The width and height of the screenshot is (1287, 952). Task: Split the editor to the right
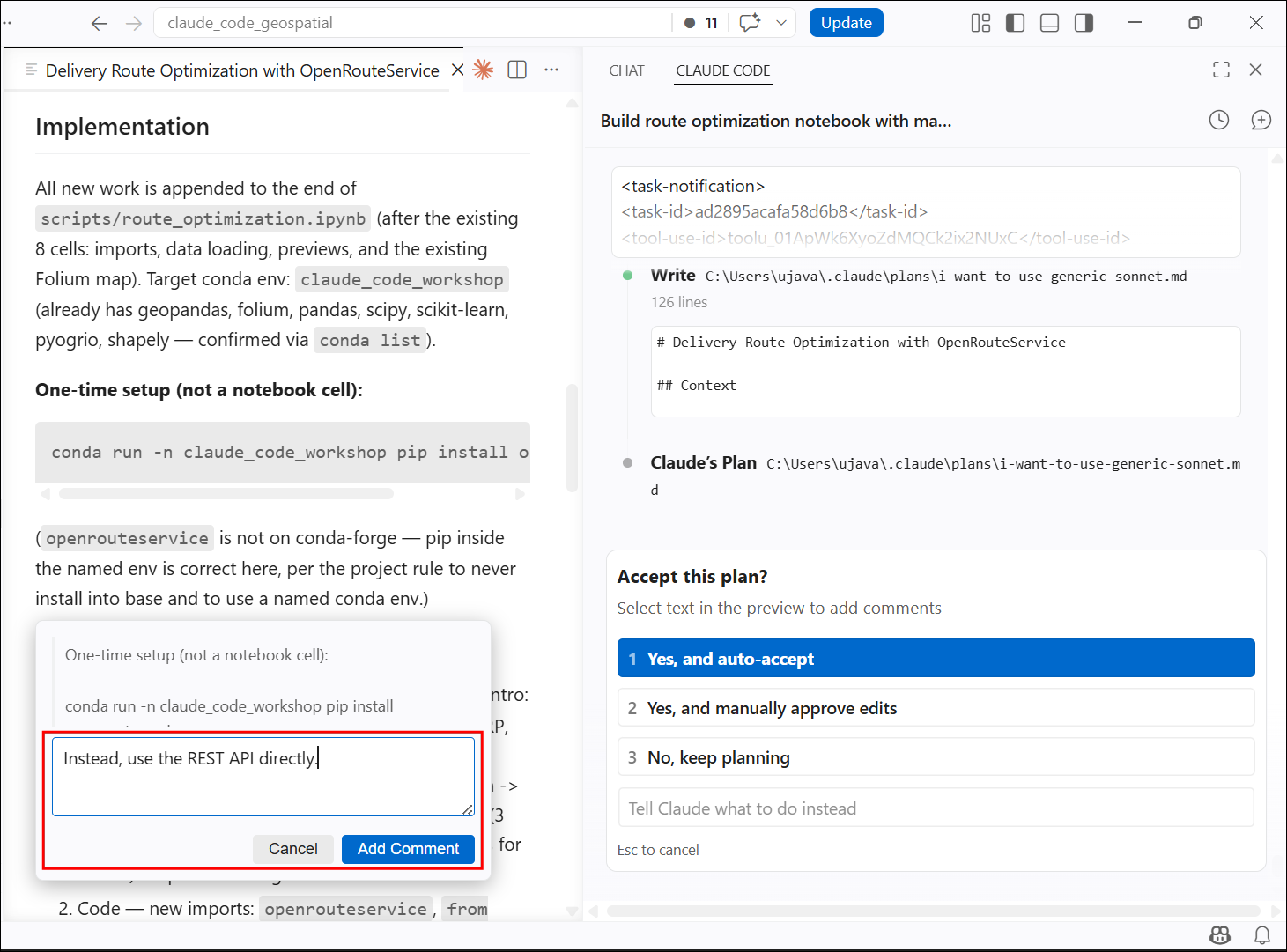(517, 70)
